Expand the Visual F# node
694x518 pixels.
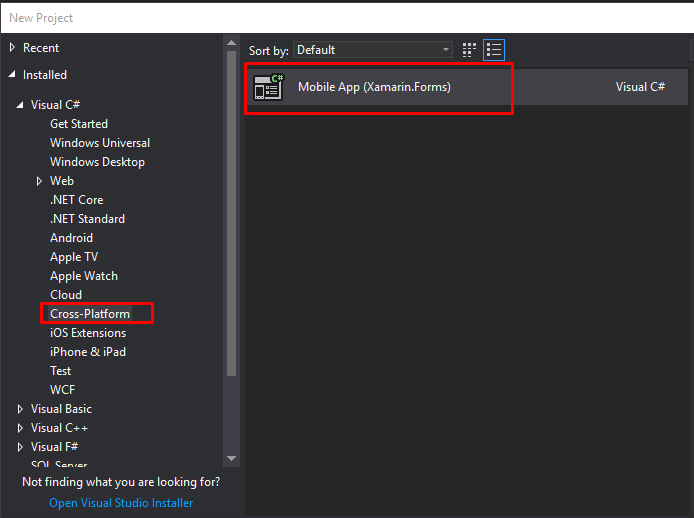click(x=20, y=447)
